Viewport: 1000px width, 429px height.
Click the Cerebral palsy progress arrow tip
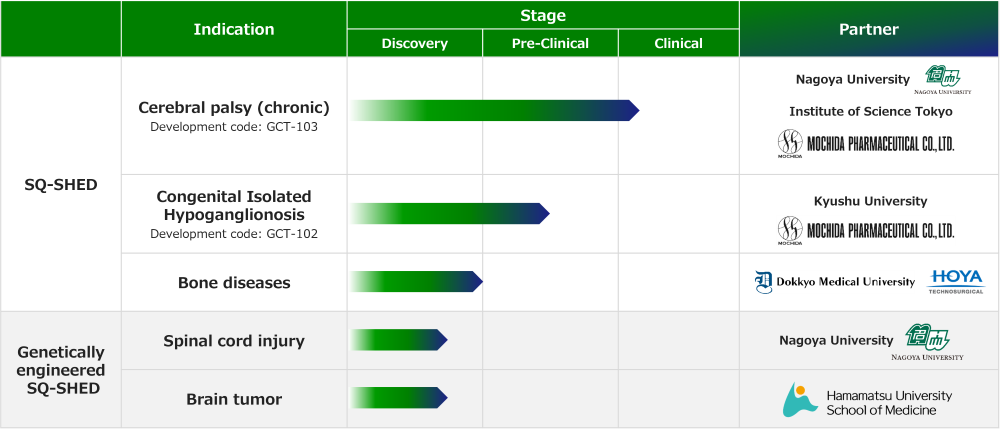[633, 110]
